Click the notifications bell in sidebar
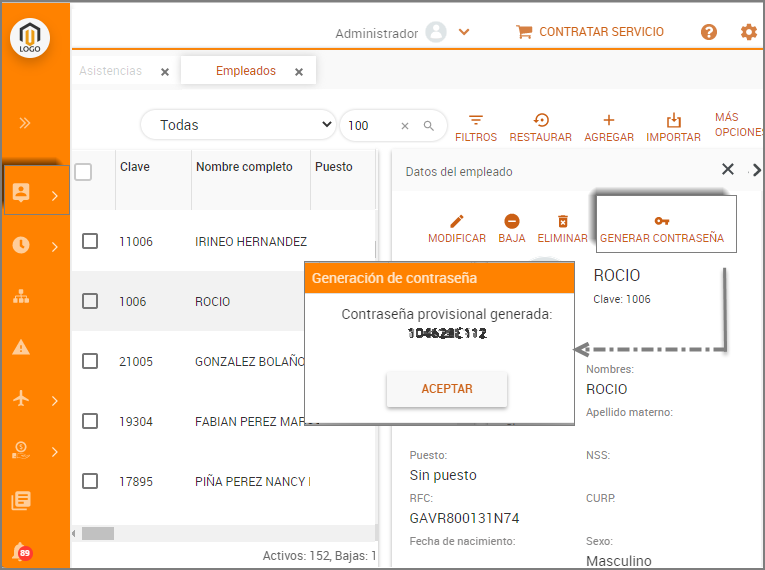Screen dimensions: 765x570 (x=20, y=549)
